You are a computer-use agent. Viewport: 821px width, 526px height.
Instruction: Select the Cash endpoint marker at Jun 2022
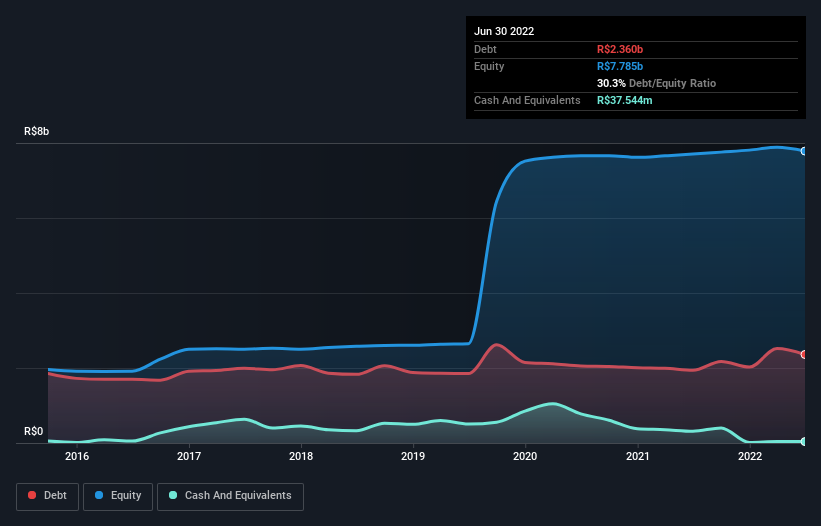pos(804,442)
